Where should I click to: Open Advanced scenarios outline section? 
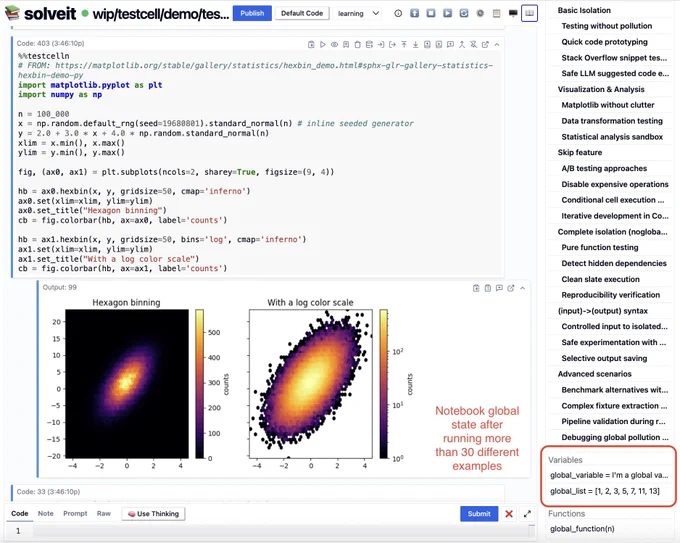595,374
